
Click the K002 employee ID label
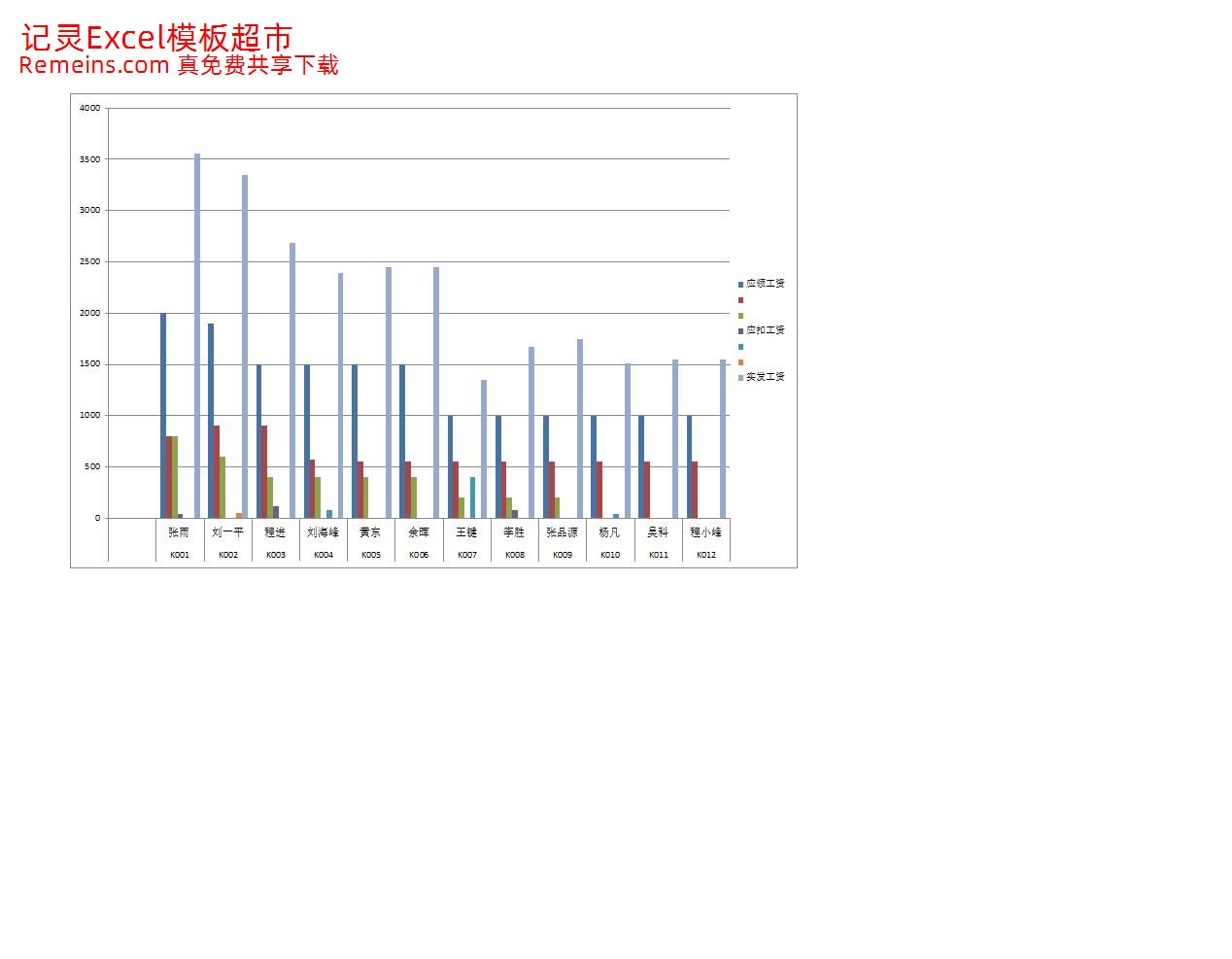pos(228,556)
